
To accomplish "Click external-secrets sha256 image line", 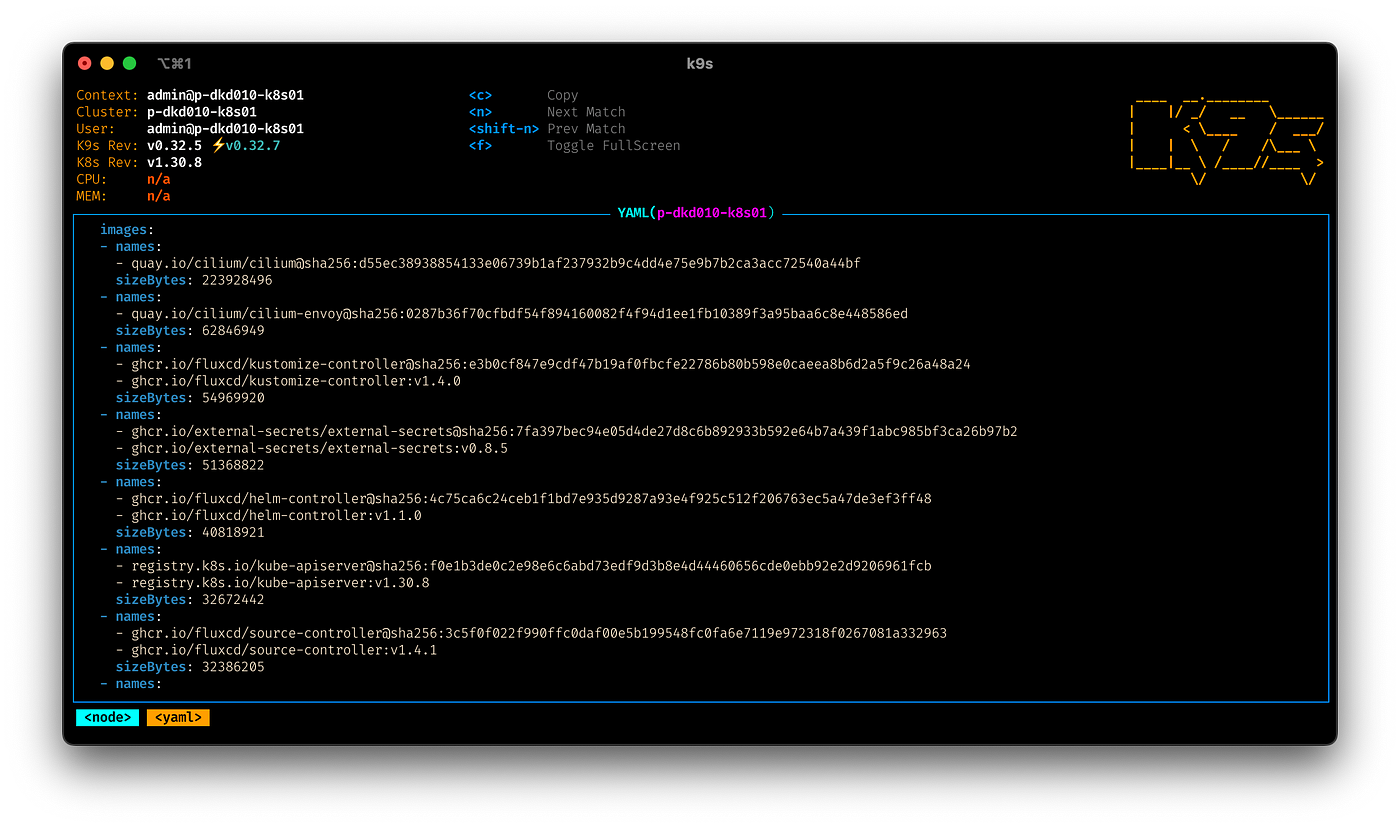I will tap(567, 432).
